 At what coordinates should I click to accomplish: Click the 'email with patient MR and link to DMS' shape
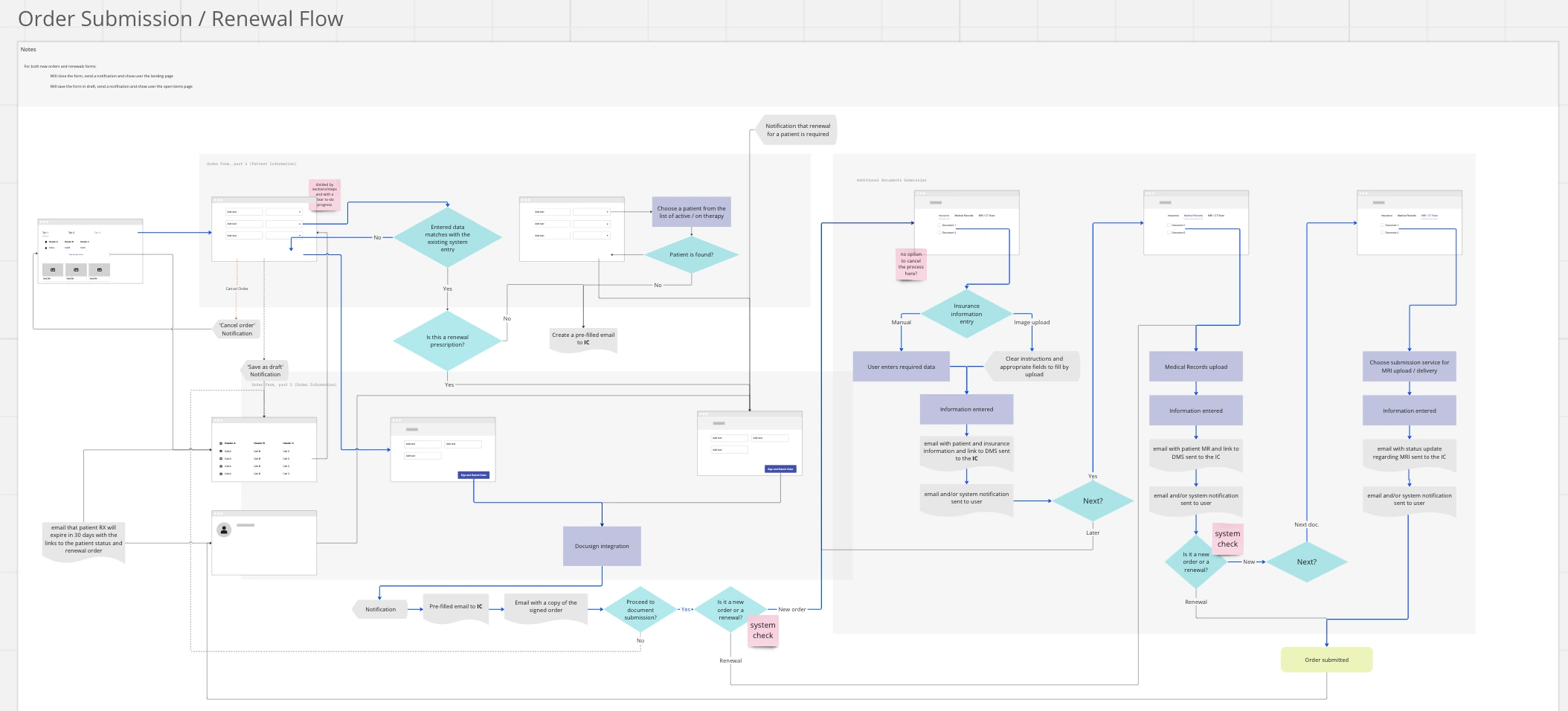click(x=1196, y=454)
